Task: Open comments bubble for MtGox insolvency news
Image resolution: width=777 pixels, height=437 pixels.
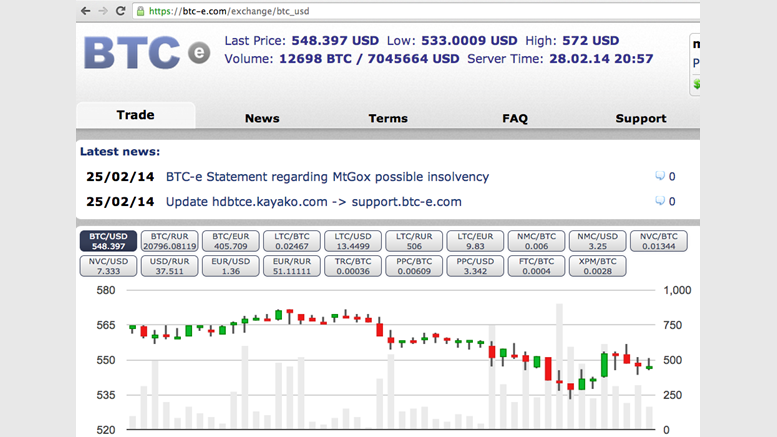Action: (660, 176)
